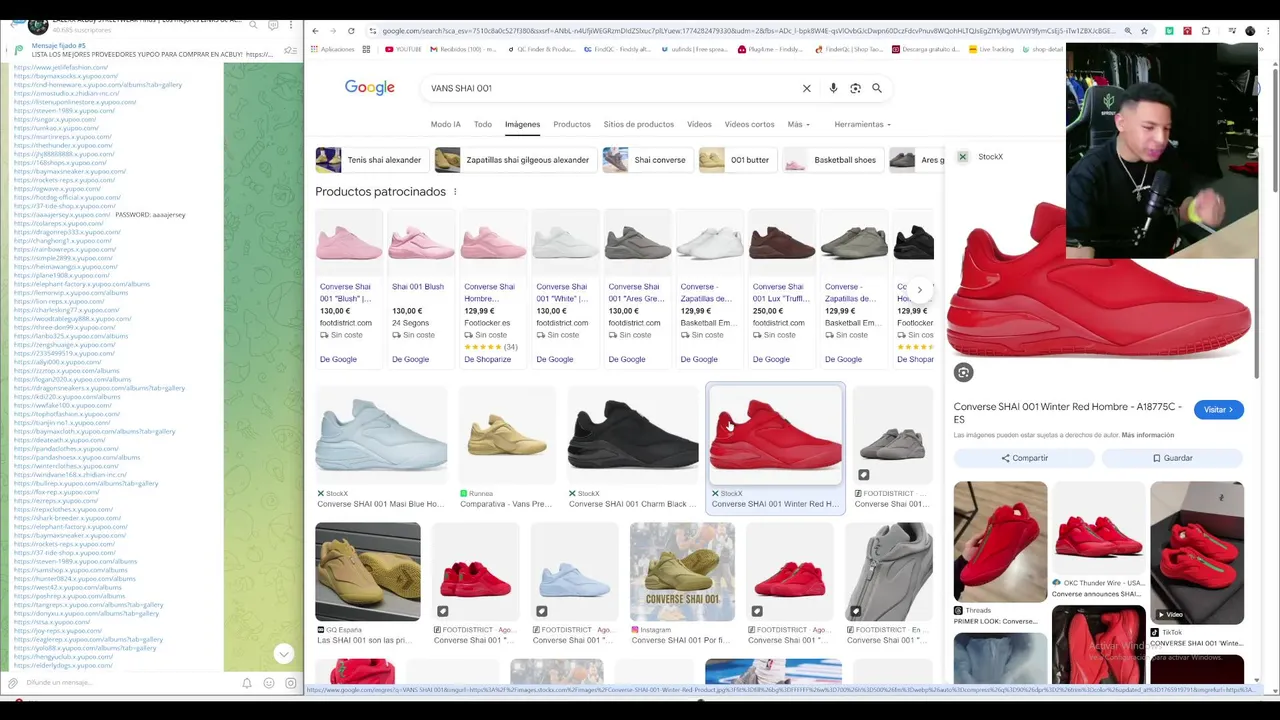Open Converse Shai 001 Blush sponsored product
The height and width of the screenshot is (720, 1280).
[349, 291]
